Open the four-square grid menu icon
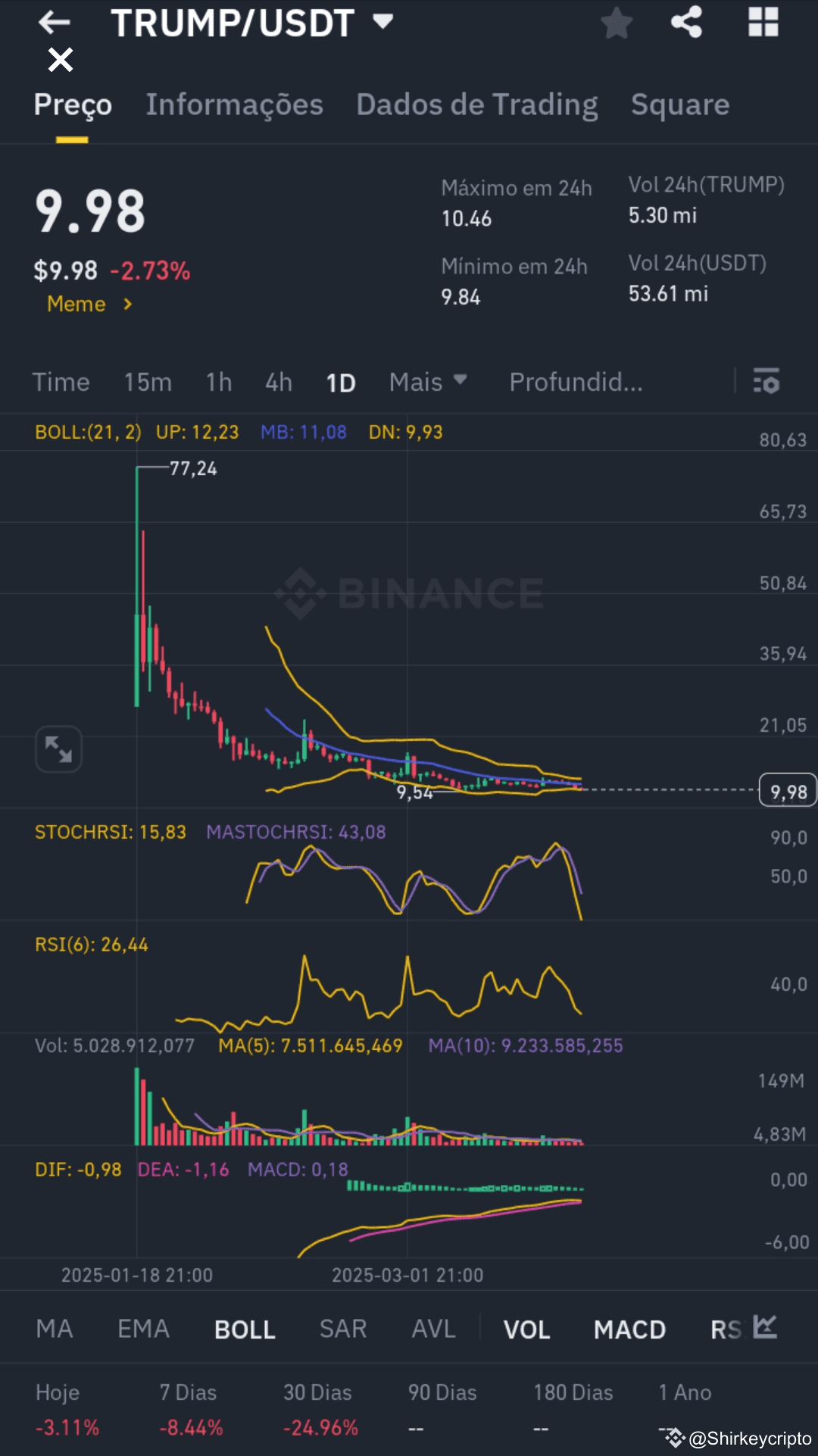Image resolution: width=818 pixels, height=1456 pixels. coord(763,22)
